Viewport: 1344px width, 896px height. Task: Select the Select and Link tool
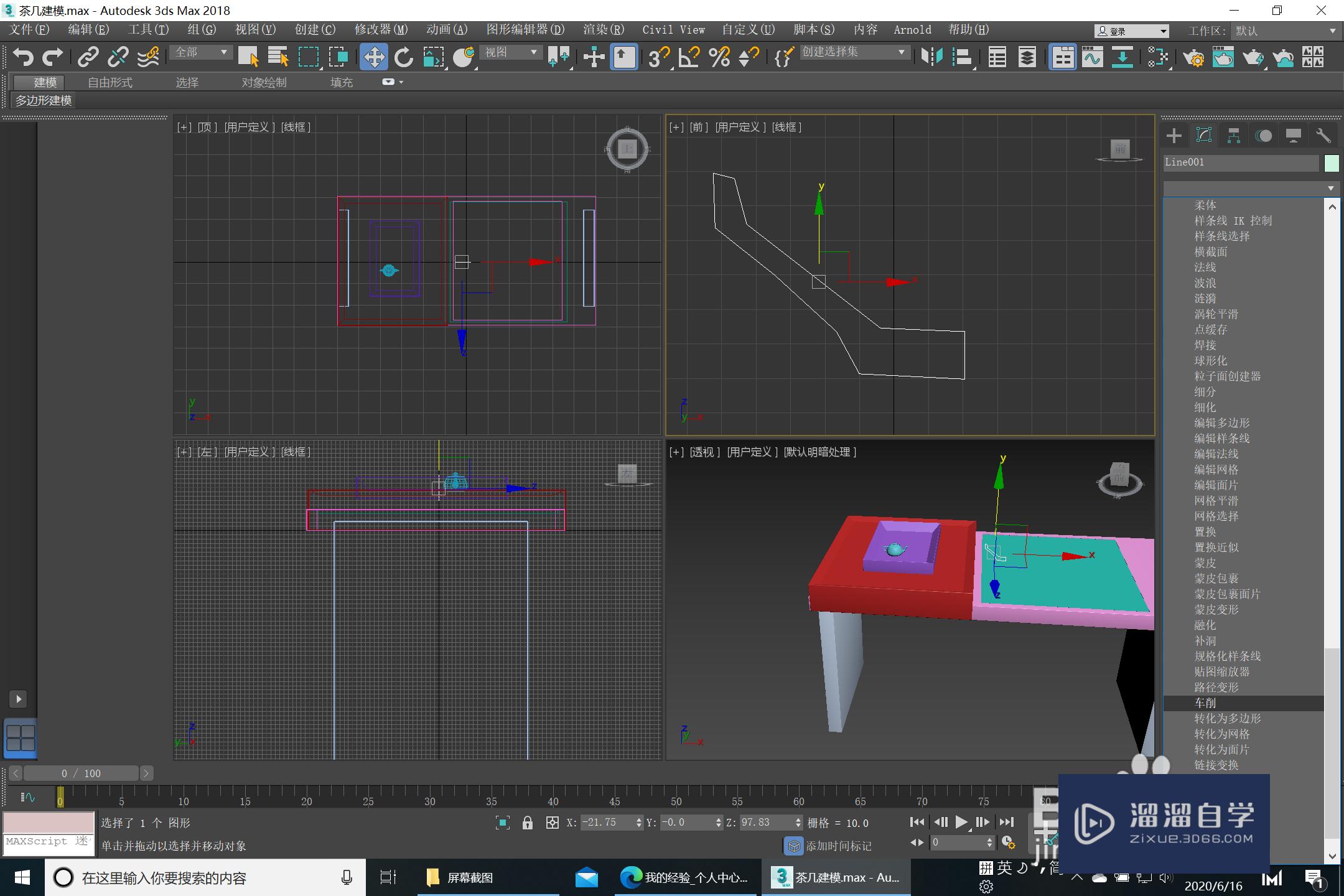point(88,57)
